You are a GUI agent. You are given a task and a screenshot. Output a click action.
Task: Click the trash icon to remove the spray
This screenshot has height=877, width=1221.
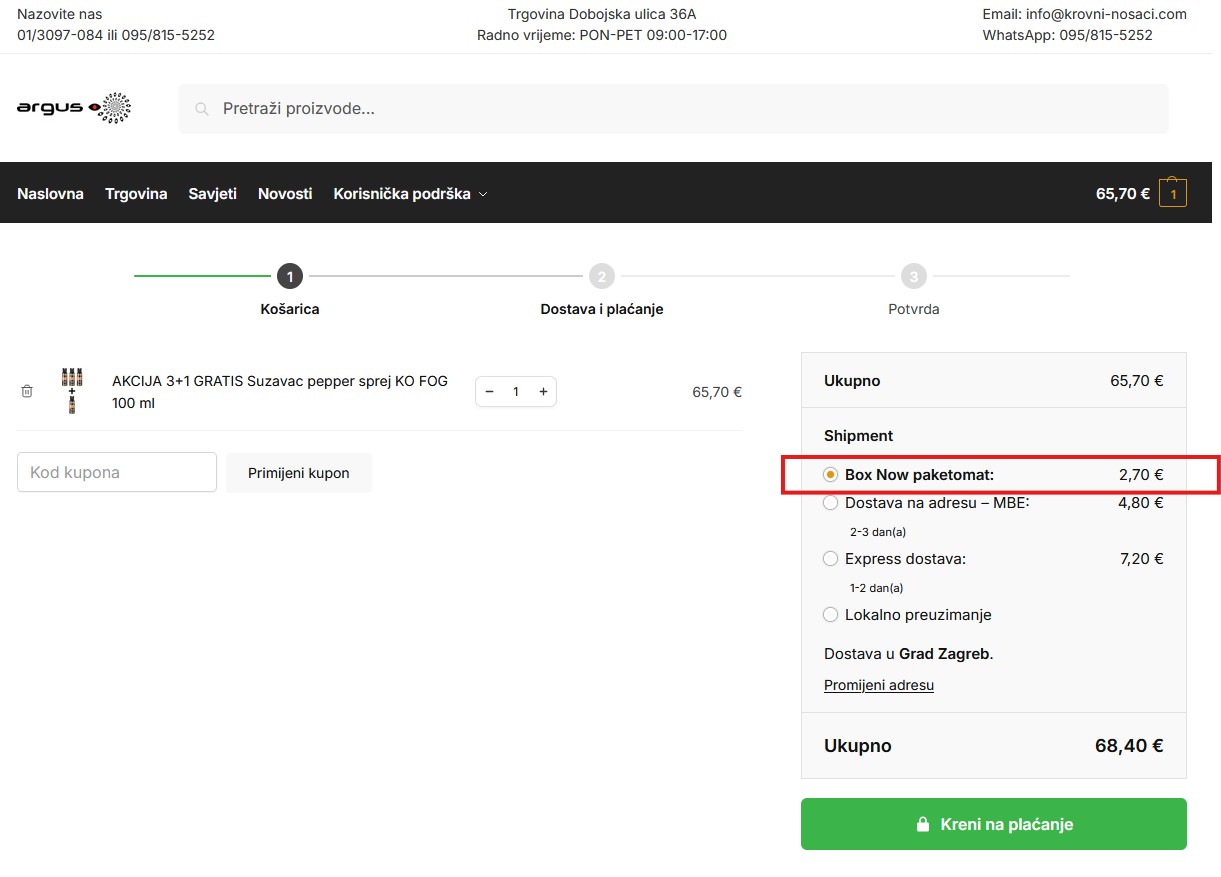26,391
